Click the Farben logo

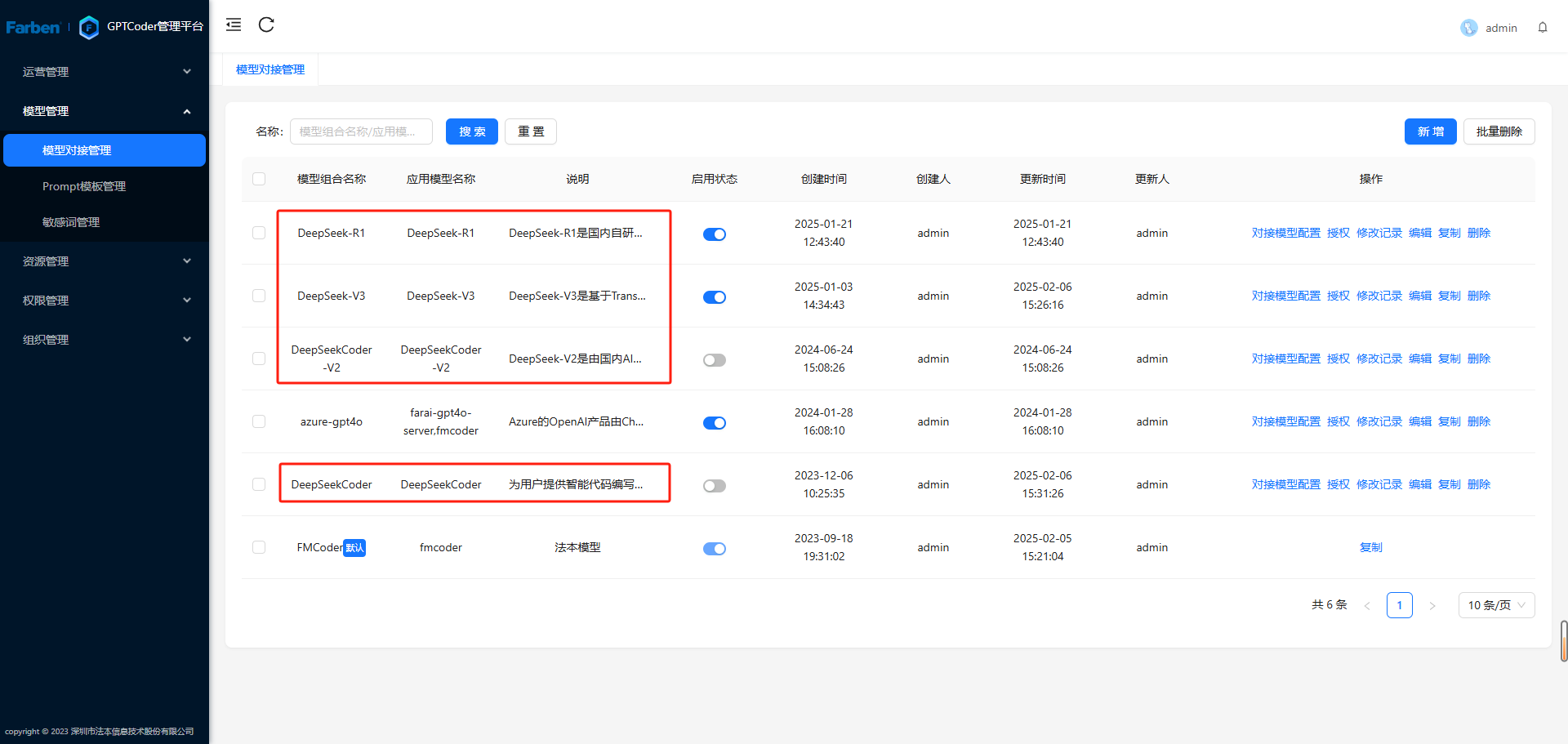(x=33, y=27)
